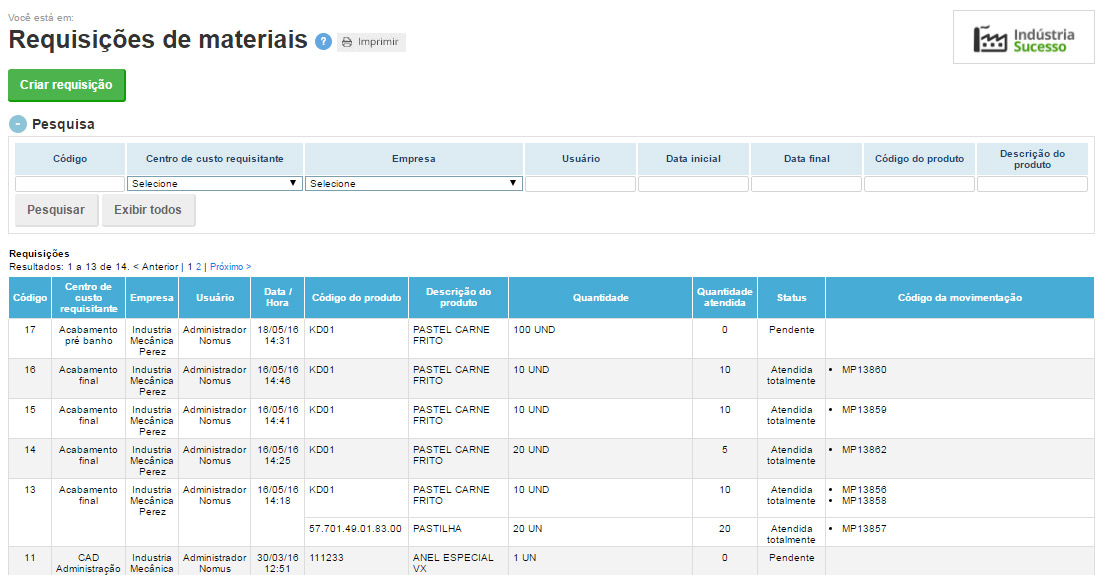
Task: Open the Centro de custo requisitante dropdown
Action: pos(215,184)
